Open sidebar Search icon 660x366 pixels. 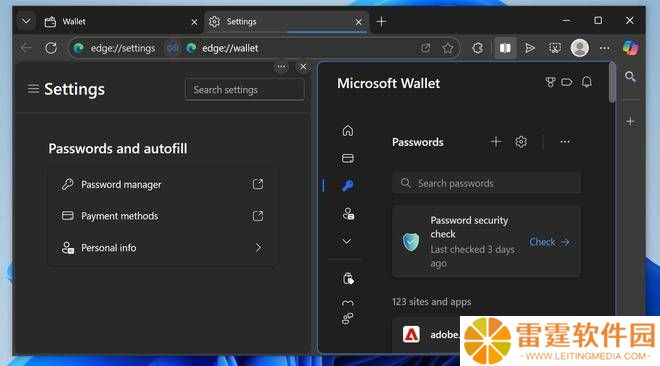(630, 77)
